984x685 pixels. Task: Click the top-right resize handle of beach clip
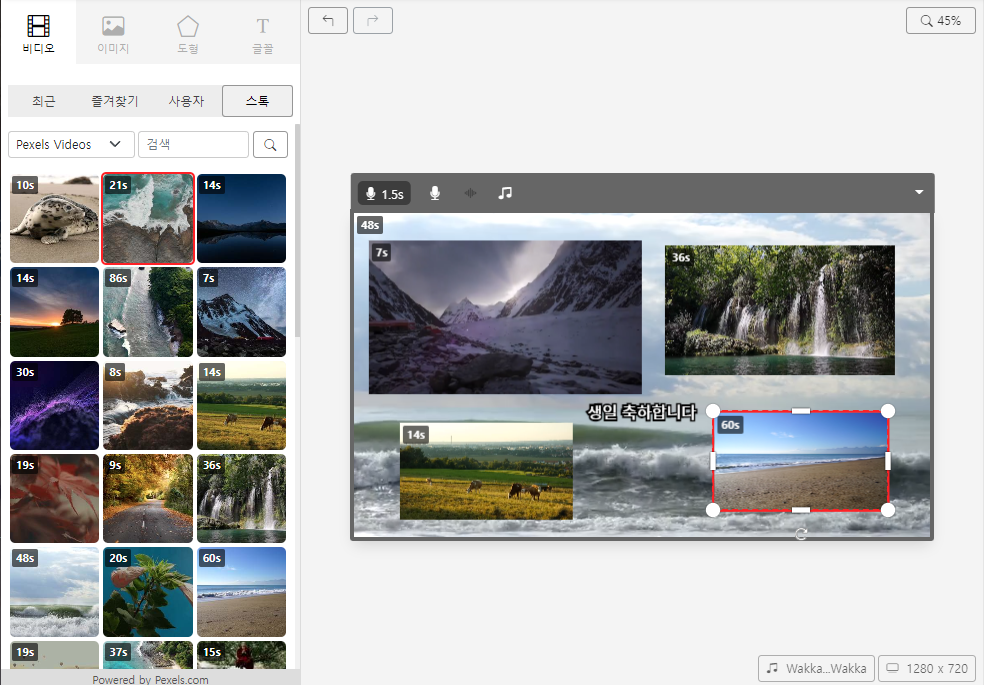click(x=888, y=411)
